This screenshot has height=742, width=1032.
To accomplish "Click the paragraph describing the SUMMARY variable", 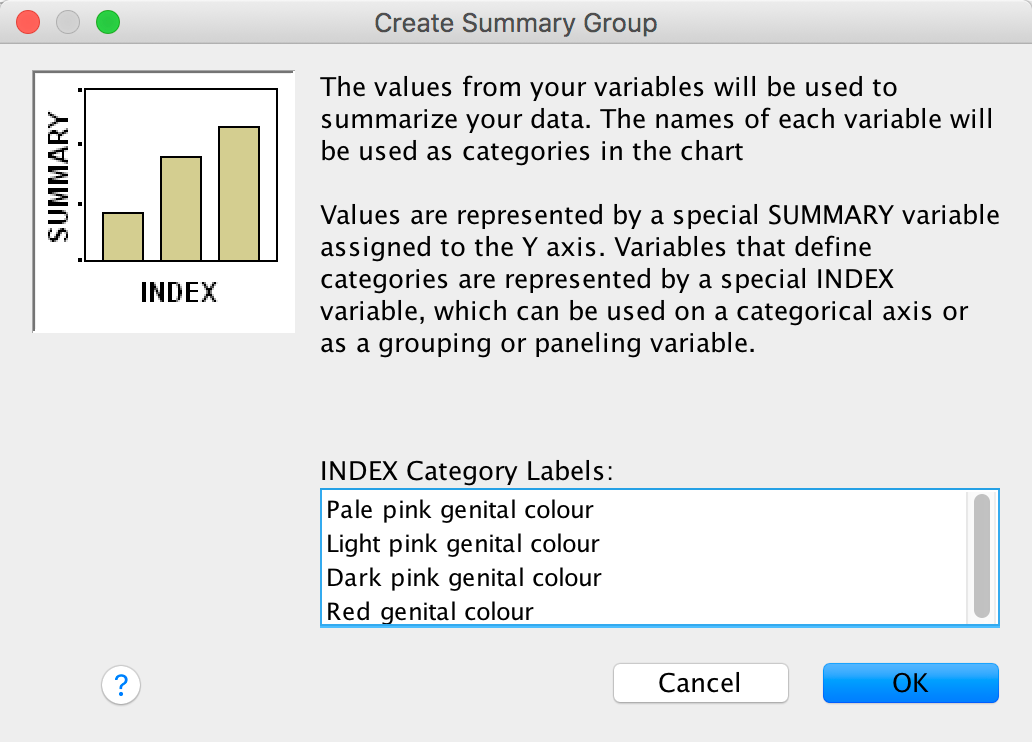I will point(658,278).
